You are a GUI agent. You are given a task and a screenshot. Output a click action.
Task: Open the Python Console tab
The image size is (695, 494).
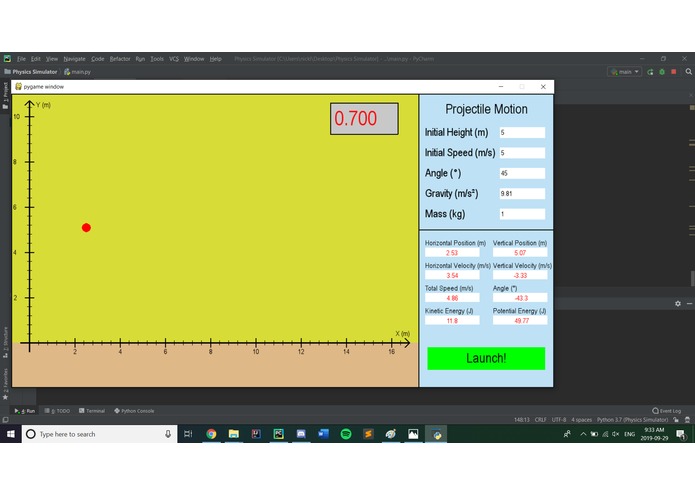[134, 411]
